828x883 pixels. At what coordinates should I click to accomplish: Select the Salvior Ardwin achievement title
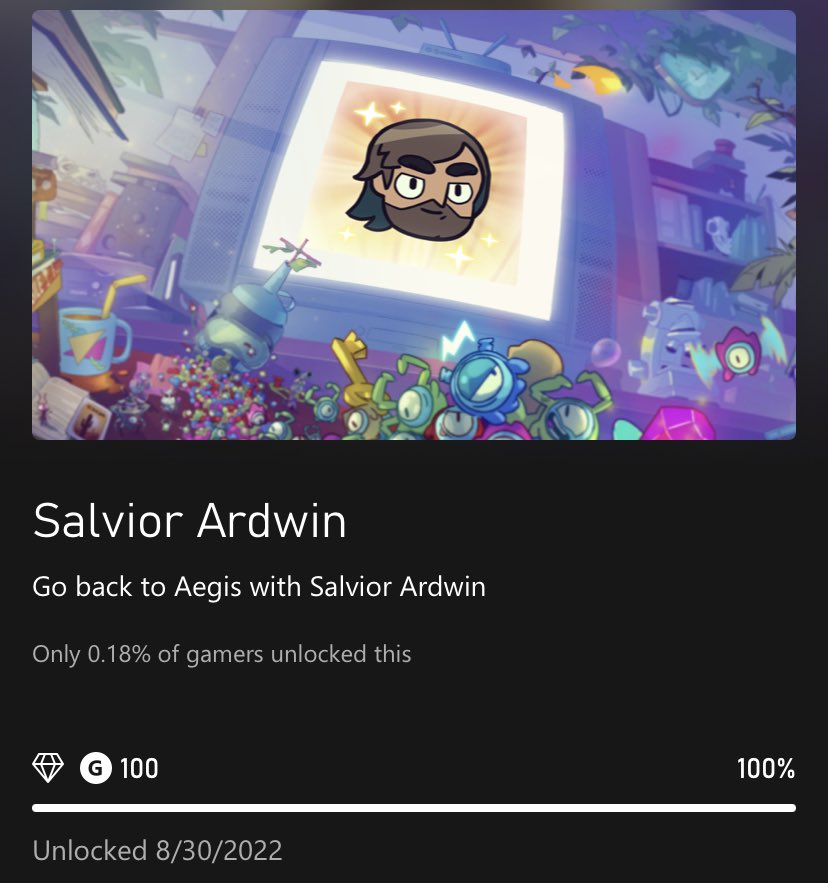pyautogui.click(x=189, y=521)
